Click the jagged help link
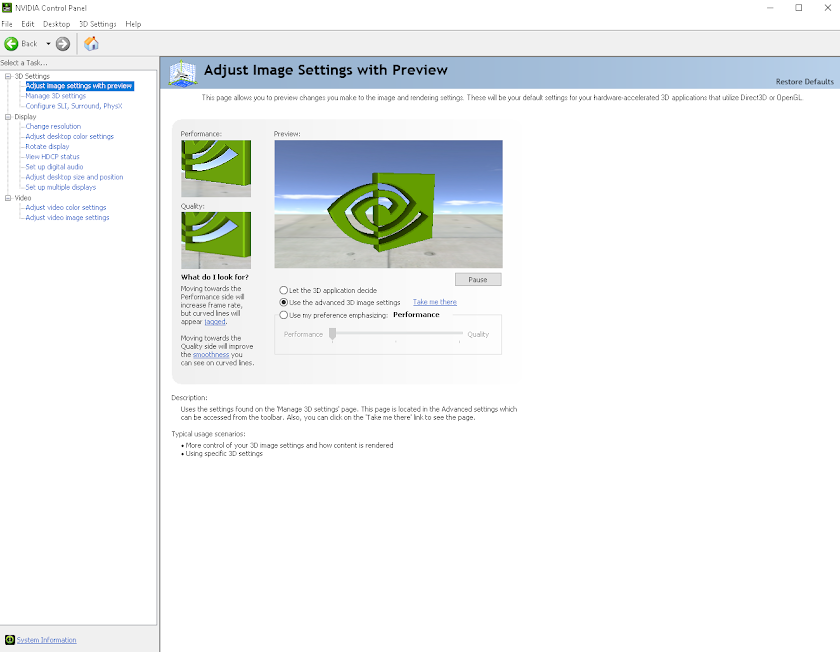840x652 pixels. pos(215,321)
